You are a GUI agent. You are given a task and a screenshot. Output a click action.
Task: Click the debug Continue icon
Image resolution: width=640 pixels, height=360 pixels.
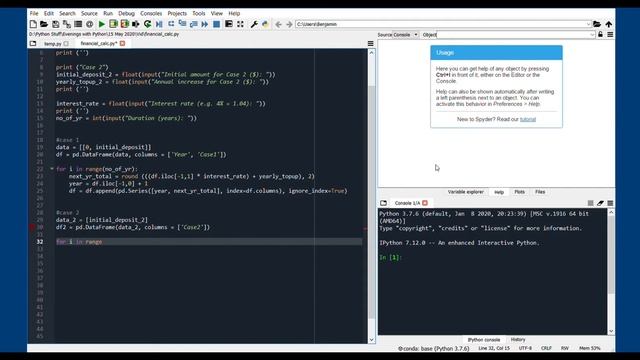tap(205, 24)
